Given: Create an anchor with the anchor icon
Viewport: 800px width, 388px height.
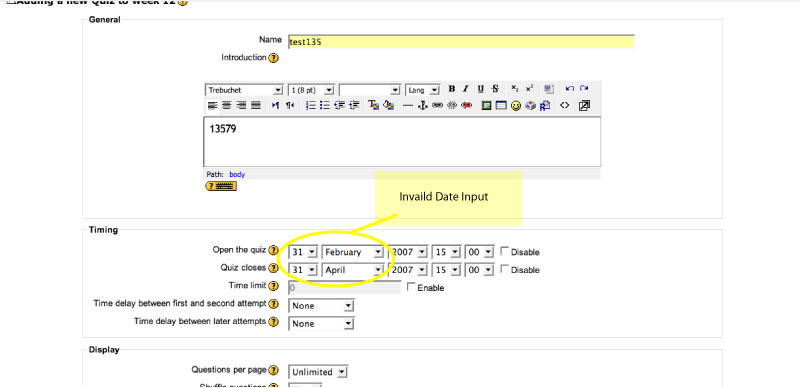Looking at the screenshot, I should pos(422,105).
